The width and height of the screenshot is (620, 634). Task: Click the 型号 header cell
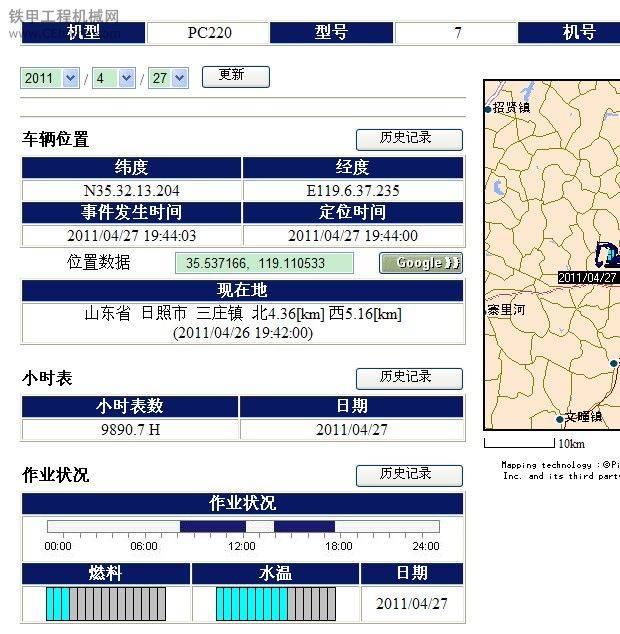(331, 32)
